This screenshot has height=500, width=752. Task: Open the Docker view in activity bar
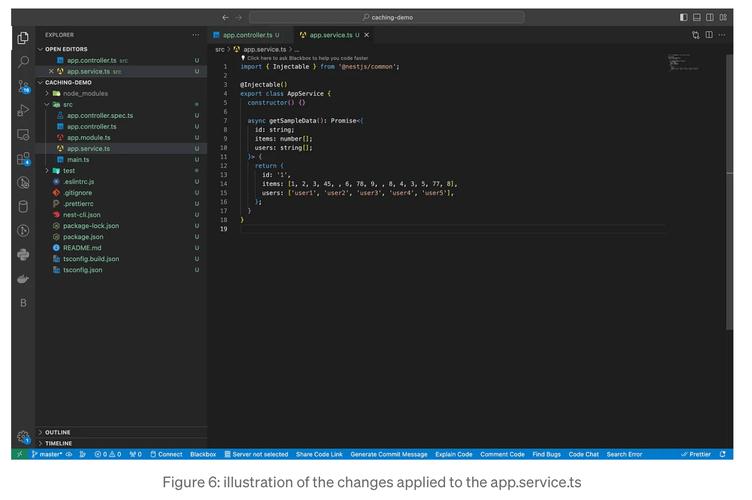[x=23, y=278]
